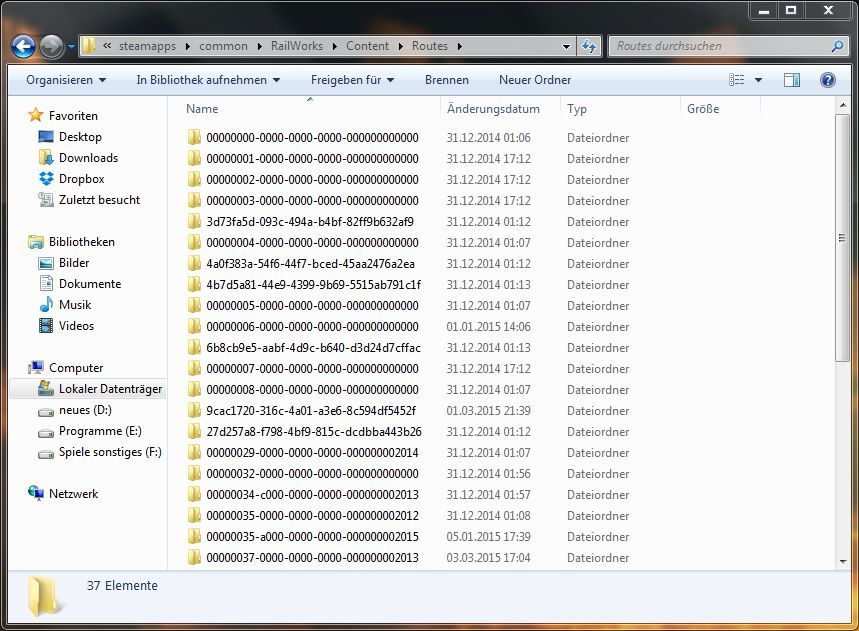Open address bar history dropdown arrow
The image size is (859, 631).
pyautogui.click(x=566, y=47)
